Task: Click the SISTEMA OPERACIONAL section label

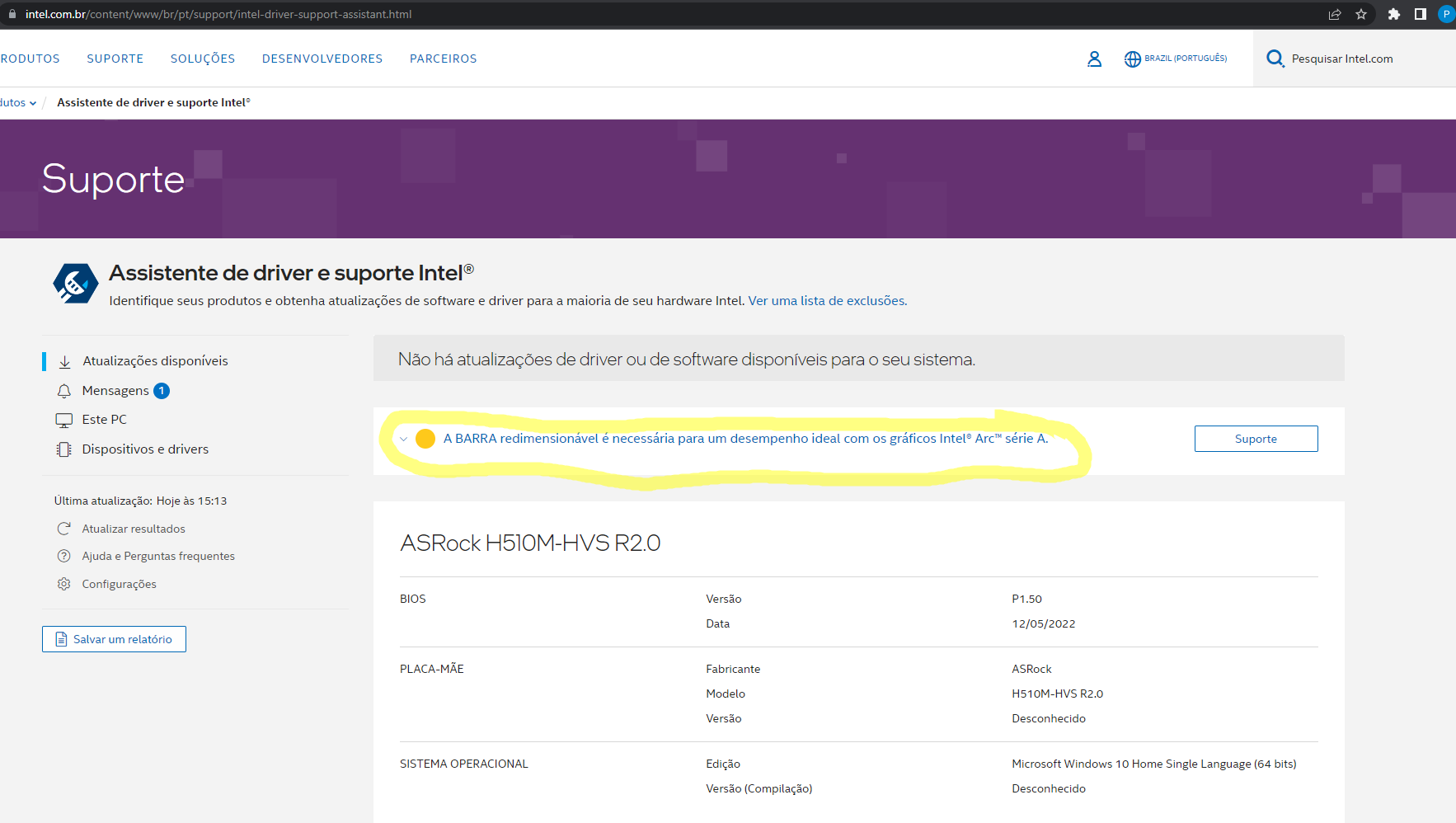Action: tap(464, 764)
